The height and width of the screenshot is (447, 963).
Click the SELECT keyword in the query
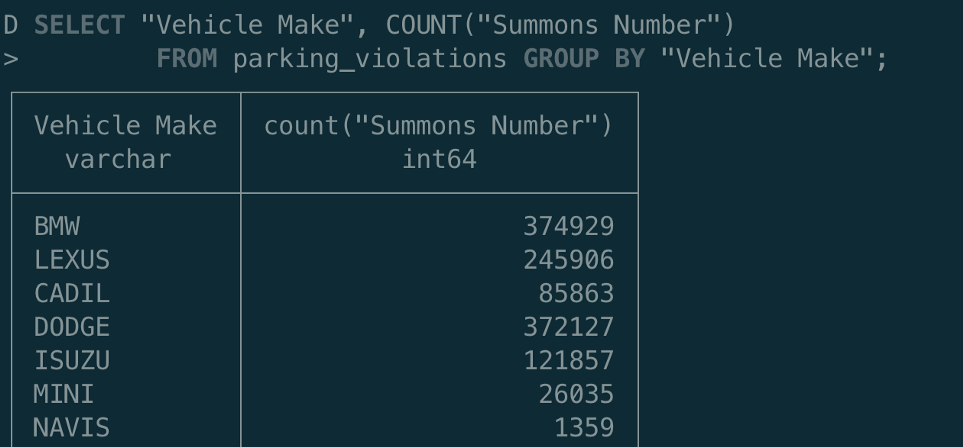click(79, 26)
